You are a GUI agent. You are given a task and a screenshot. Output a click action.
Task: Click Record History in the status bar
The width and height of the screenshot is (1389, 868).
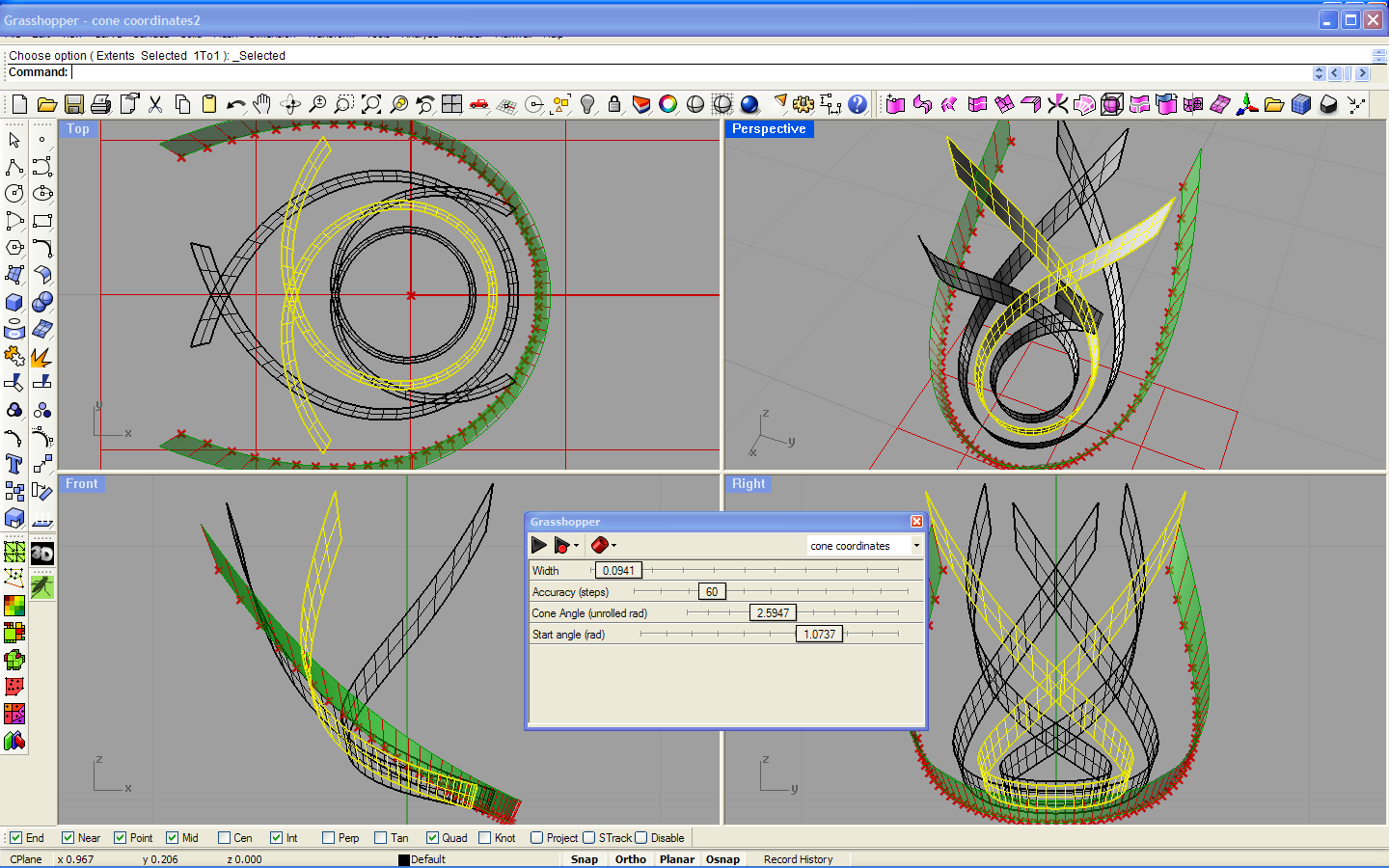tap(798, 858)
